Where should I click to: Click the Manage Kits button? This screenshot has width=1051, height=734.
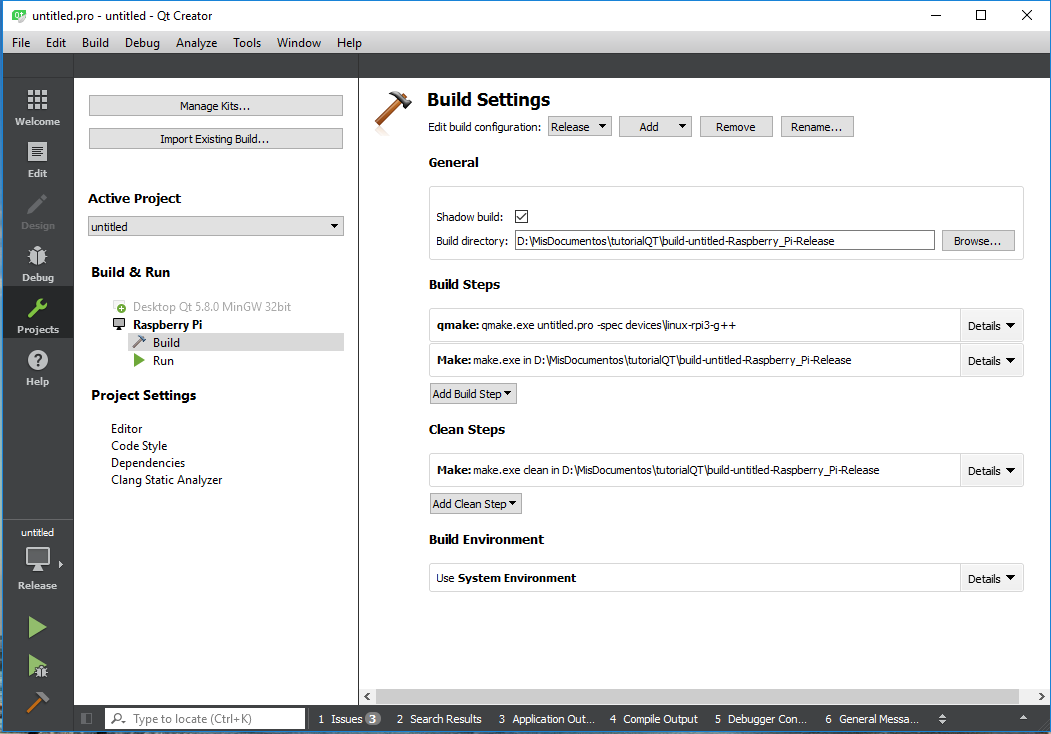[216, 106]
